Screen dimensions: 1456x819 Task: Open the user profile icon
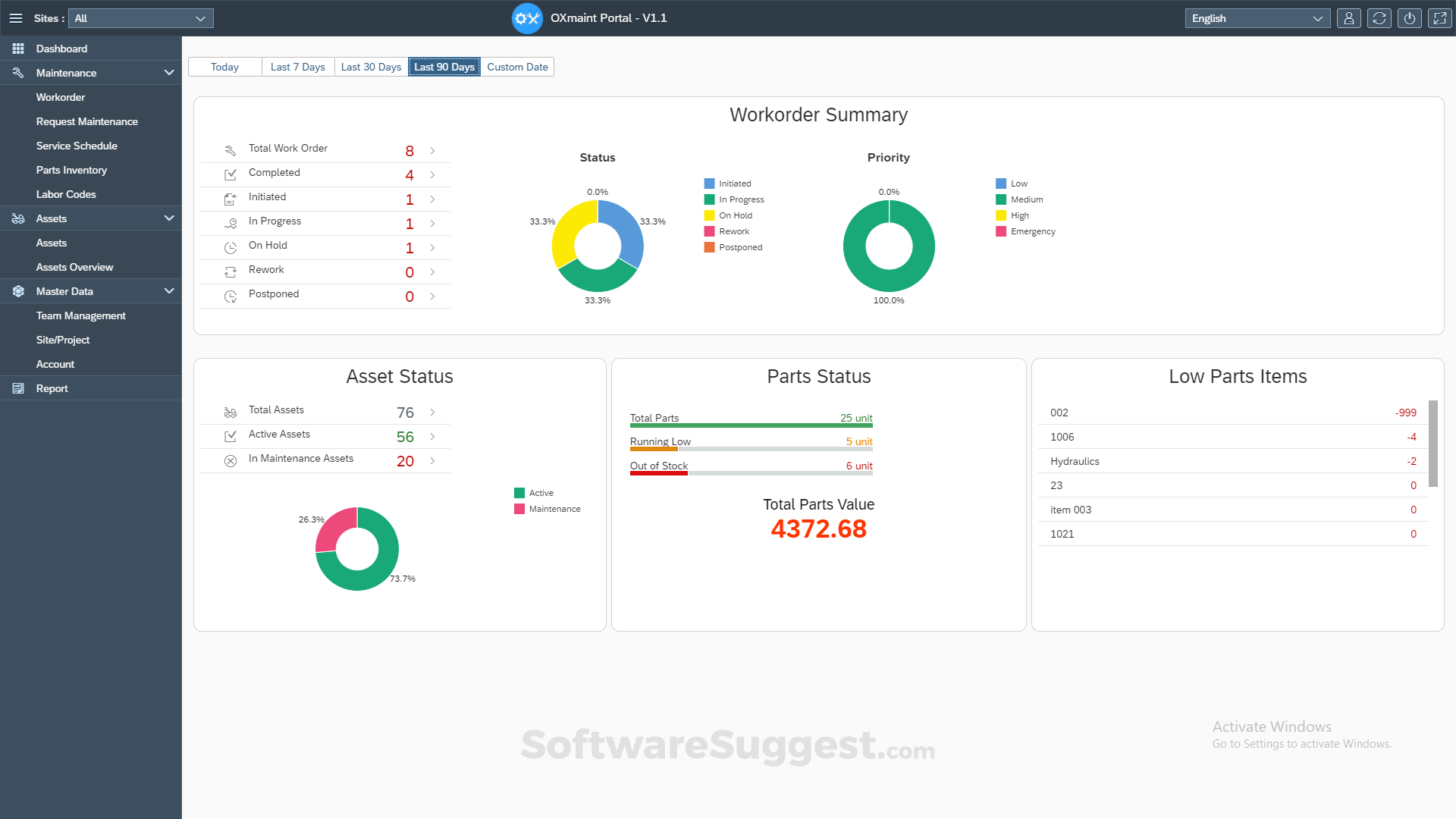pos(1349,18)
